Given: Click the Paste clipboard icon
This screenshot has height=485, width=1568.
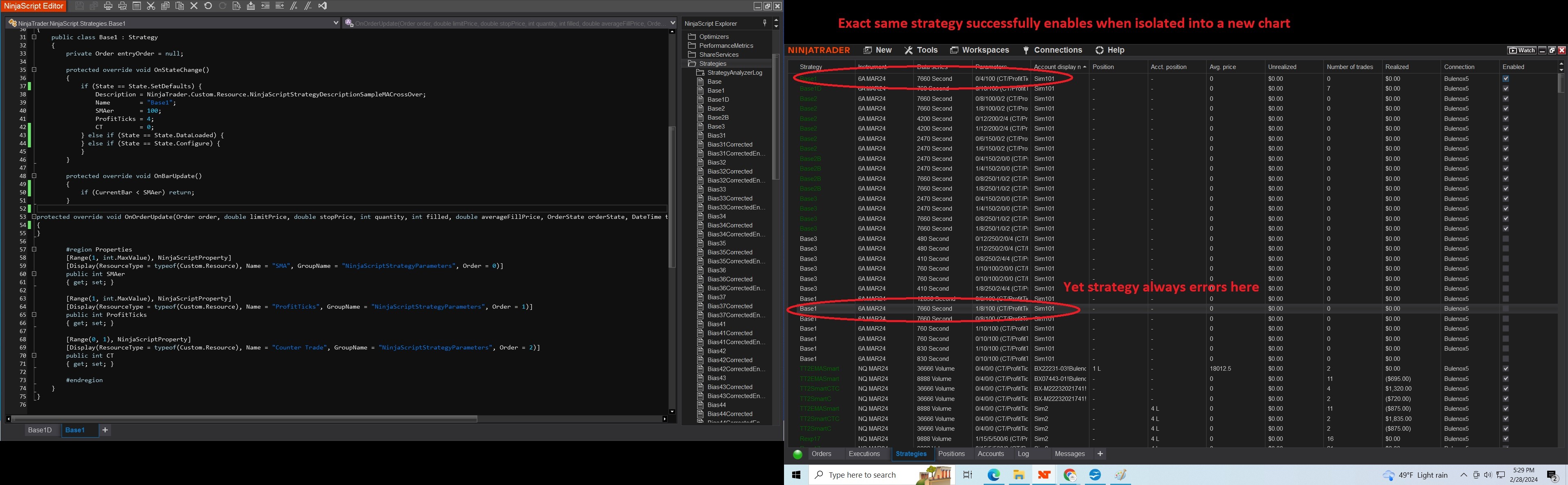Looking at the screenshot, I should (180, 6).
